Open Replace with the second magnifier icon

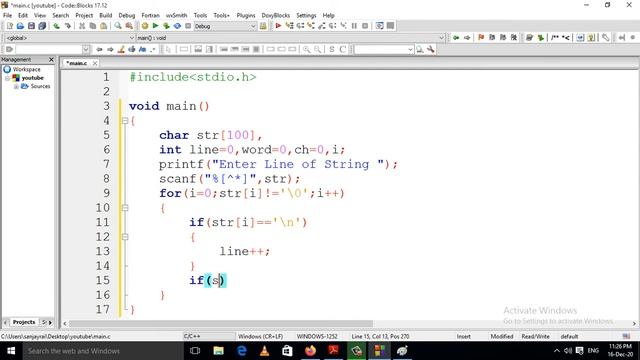[x=129, y=26]
